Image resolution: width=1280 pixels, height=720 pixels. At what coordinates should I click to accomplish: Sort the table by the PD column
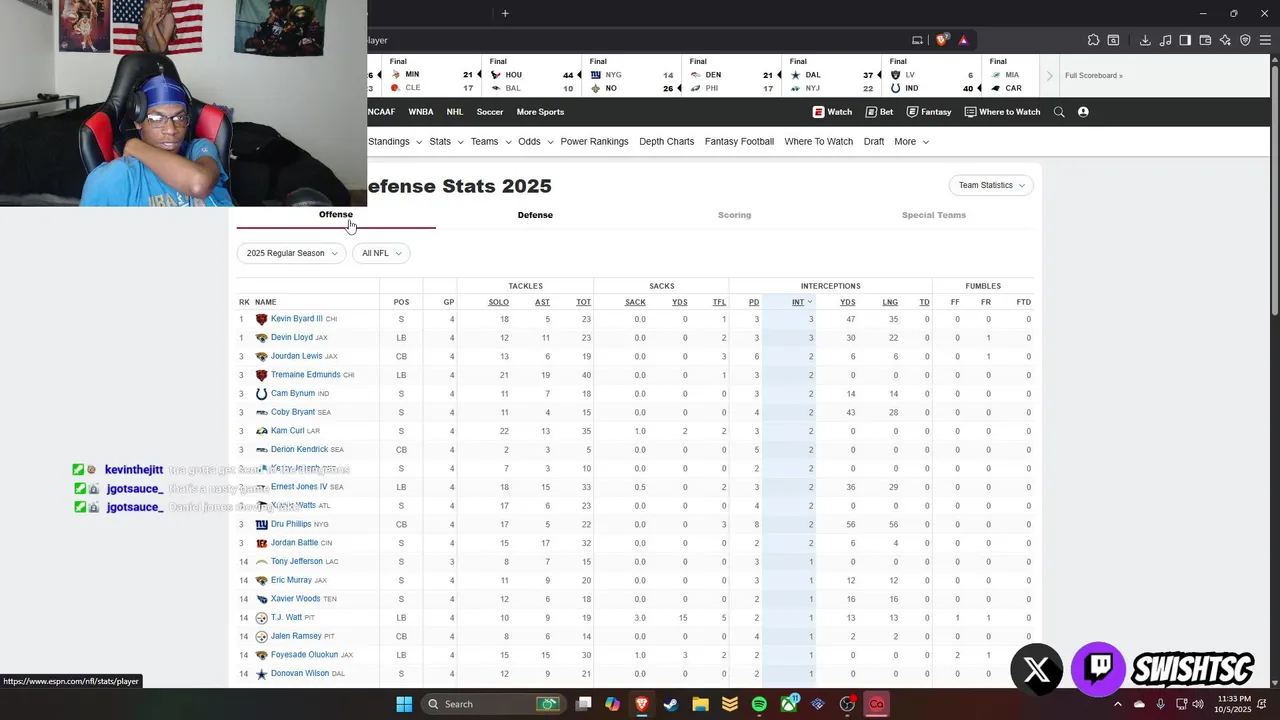point(754,302)
